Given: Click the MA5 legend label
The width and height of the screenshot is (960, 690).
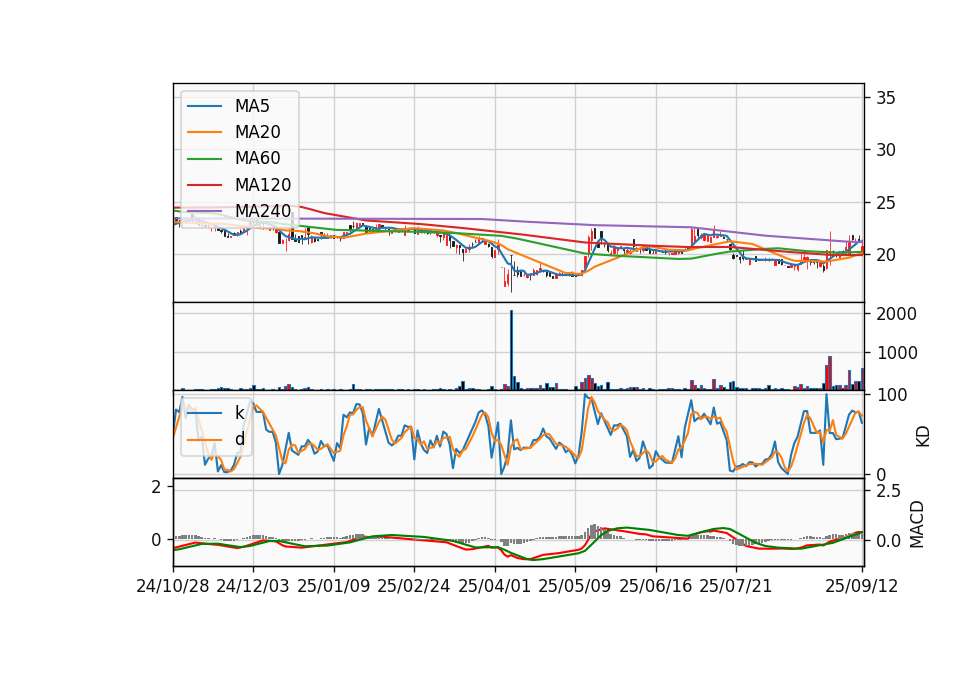Looking at the screenshot, I should click(x=252, y=106).
